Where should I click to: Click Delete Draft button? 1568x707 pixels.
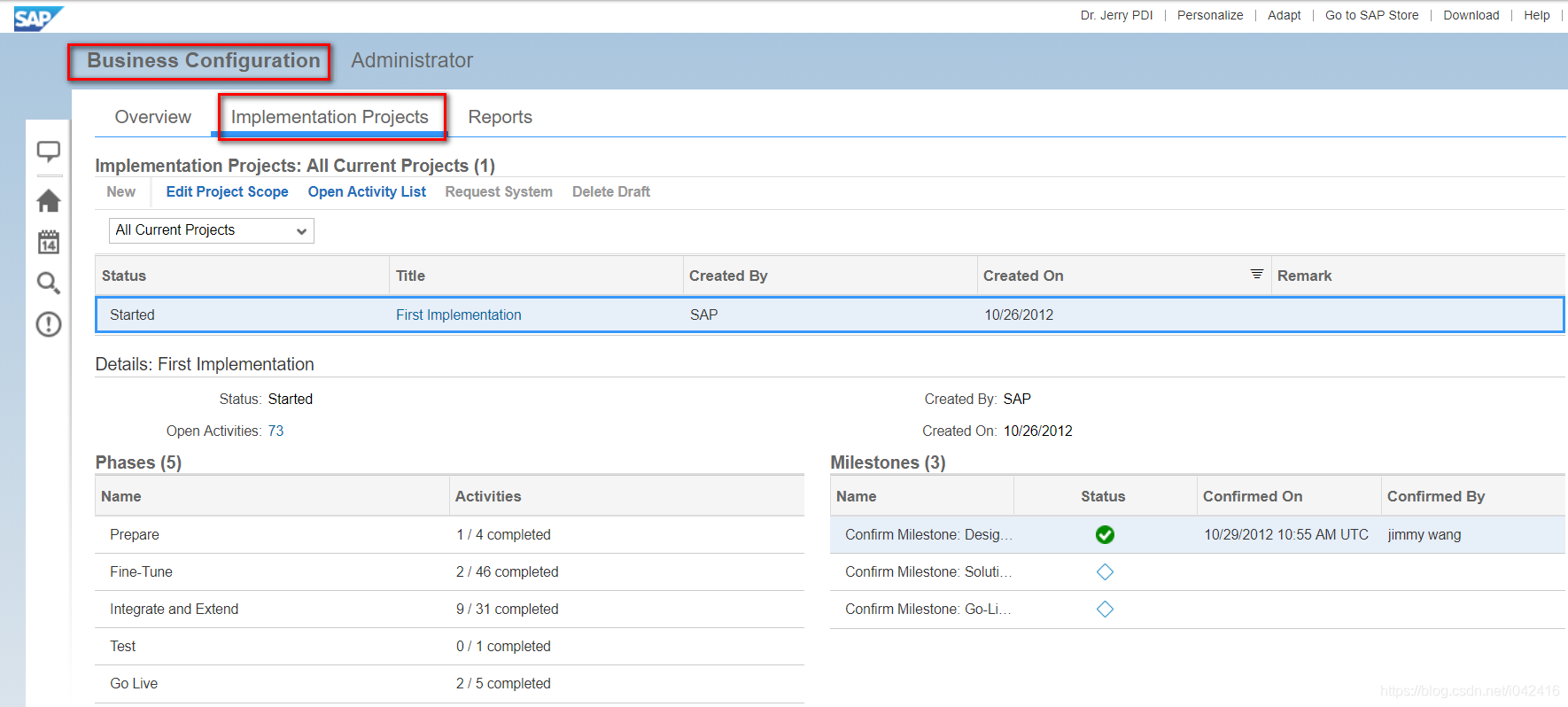pyautogui.click(x=611, y=191)
